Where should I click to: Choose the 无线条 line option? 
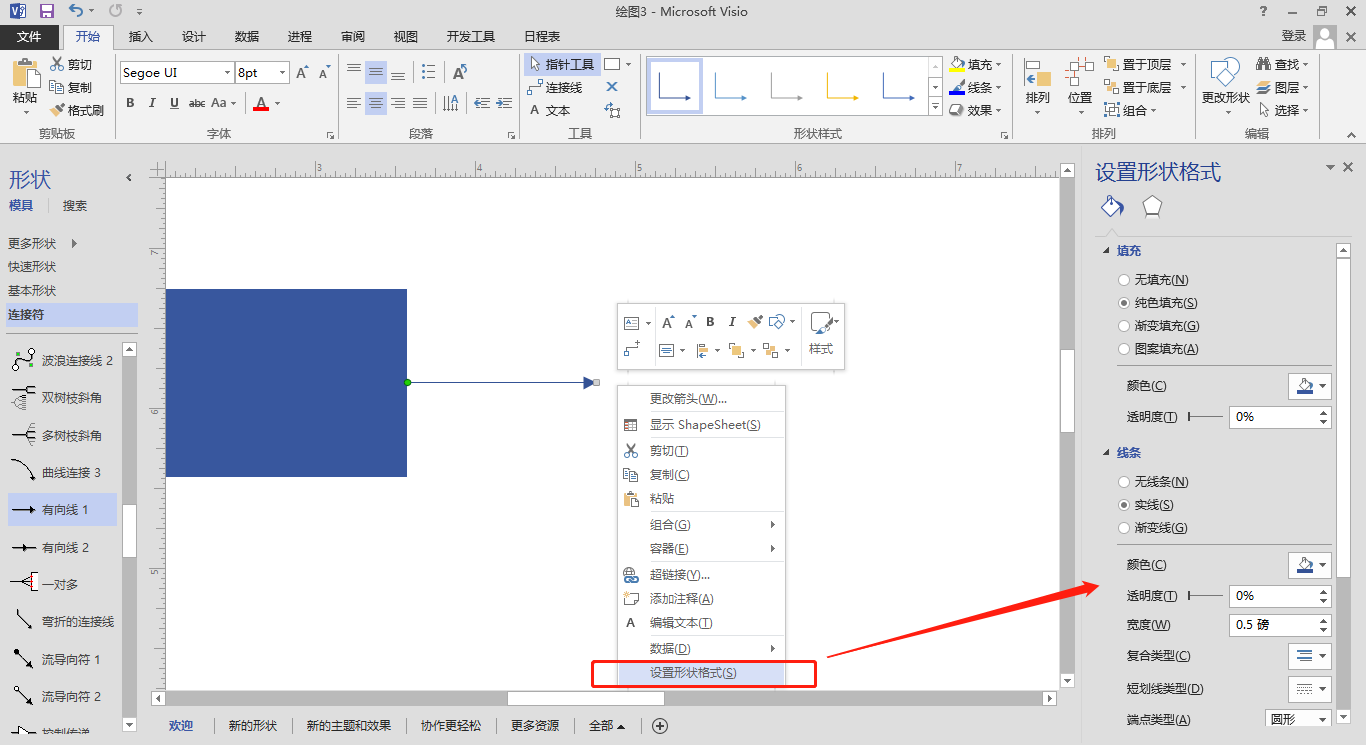[1124, 482]
